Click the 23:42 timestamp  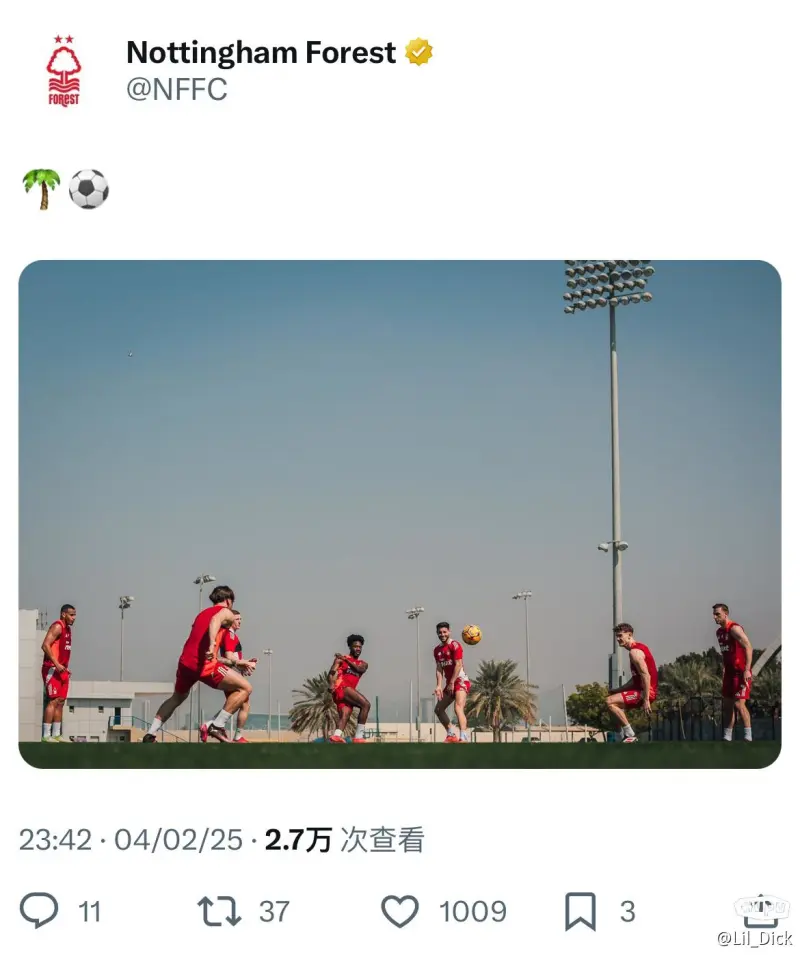55,840
